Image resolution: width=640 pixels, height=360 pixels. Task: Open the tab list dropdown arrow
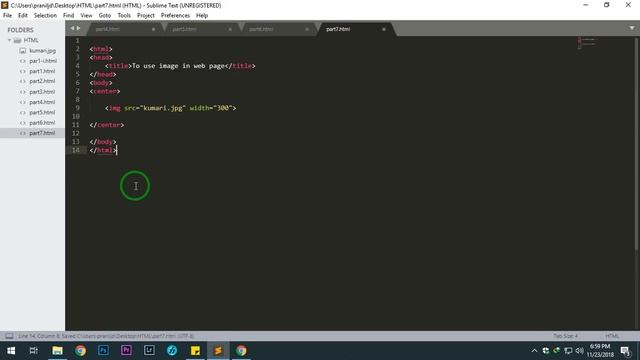coord(632,28)
